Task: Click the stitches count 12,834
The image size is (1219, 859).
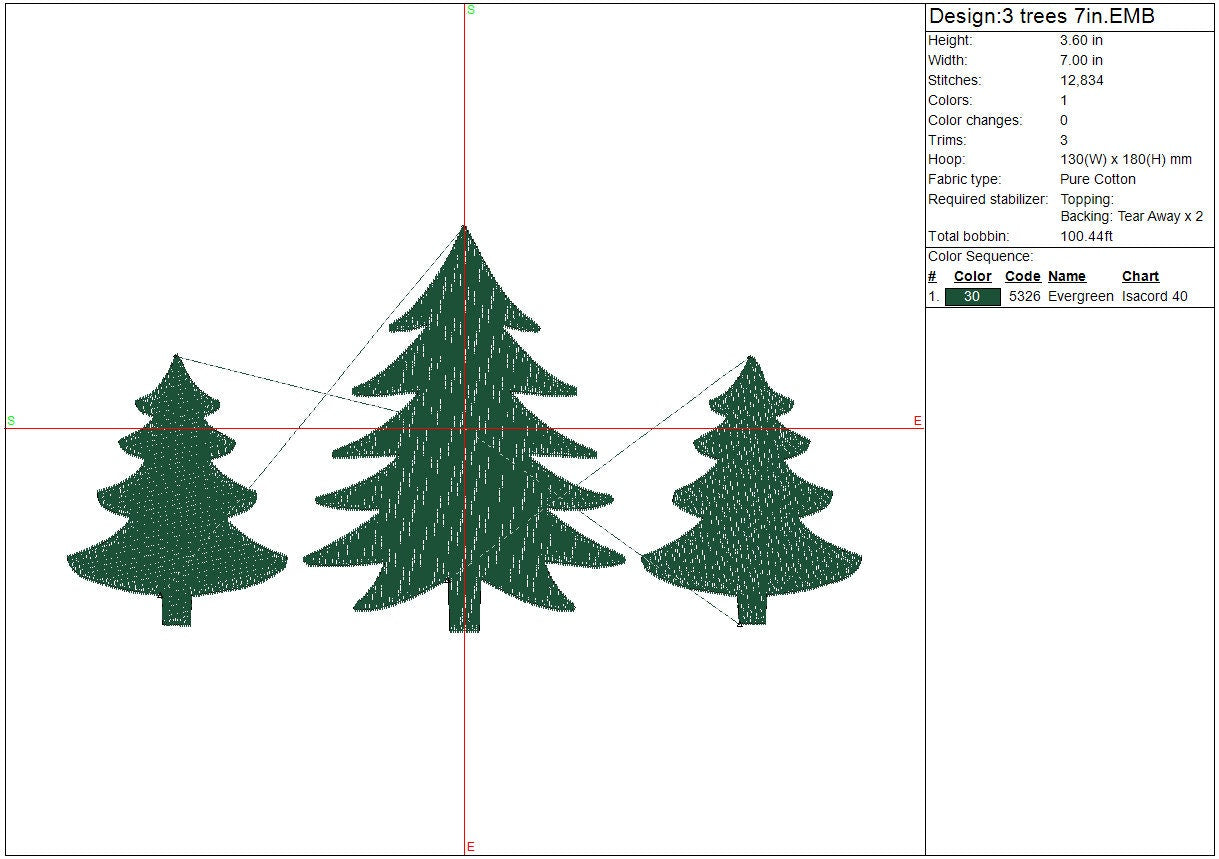Action: point(1082,80)
